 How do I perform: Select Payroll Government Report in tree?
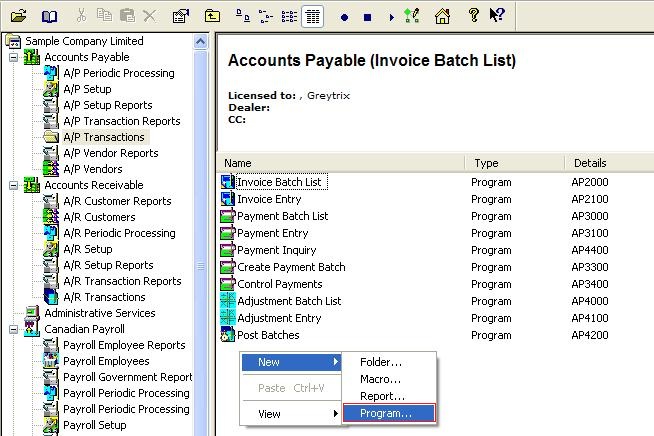128,377
